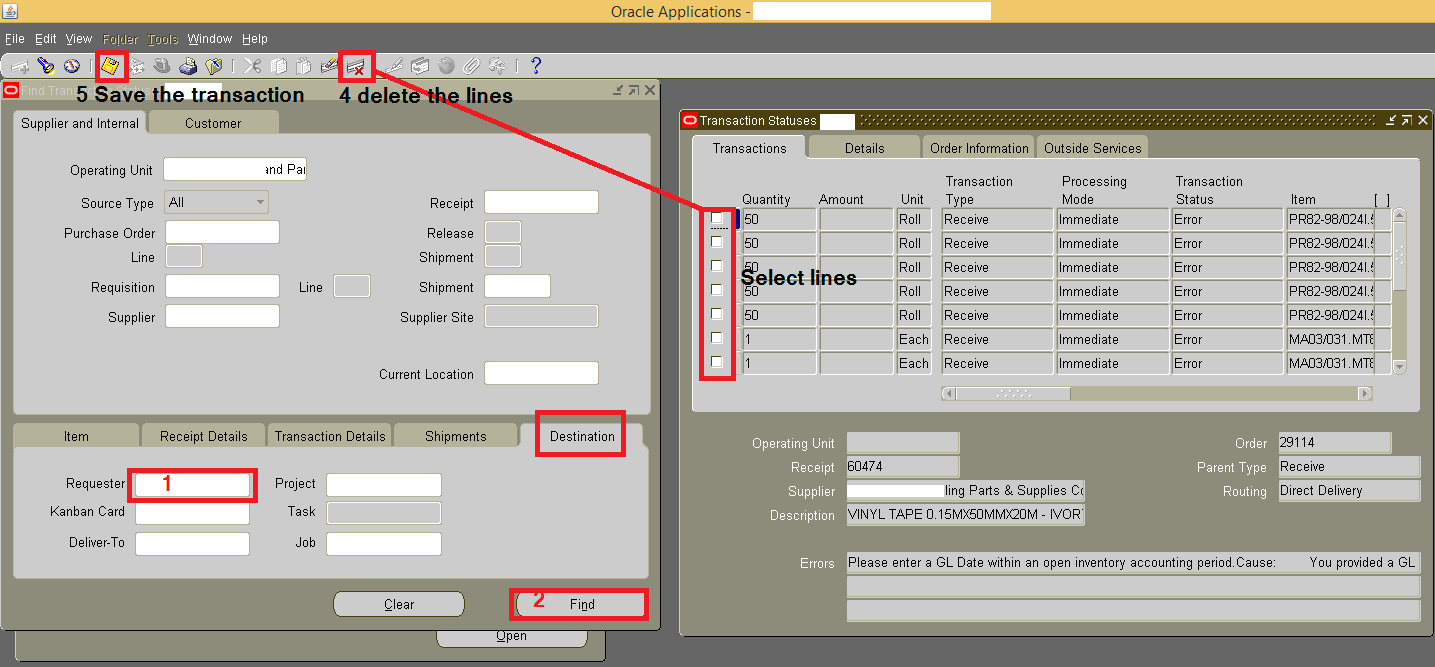
Task: Save the transaction with the diskette icon
Action: point(110,67)
